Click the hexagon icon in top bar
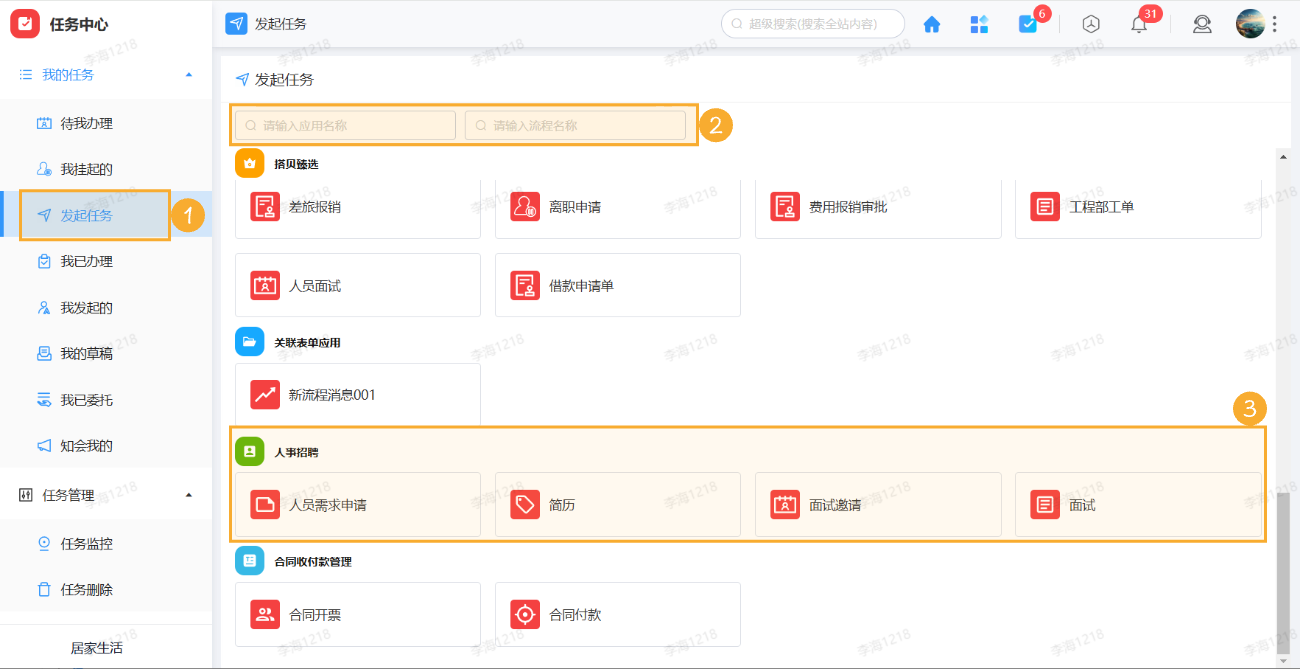 click(x=1091, y=25)
